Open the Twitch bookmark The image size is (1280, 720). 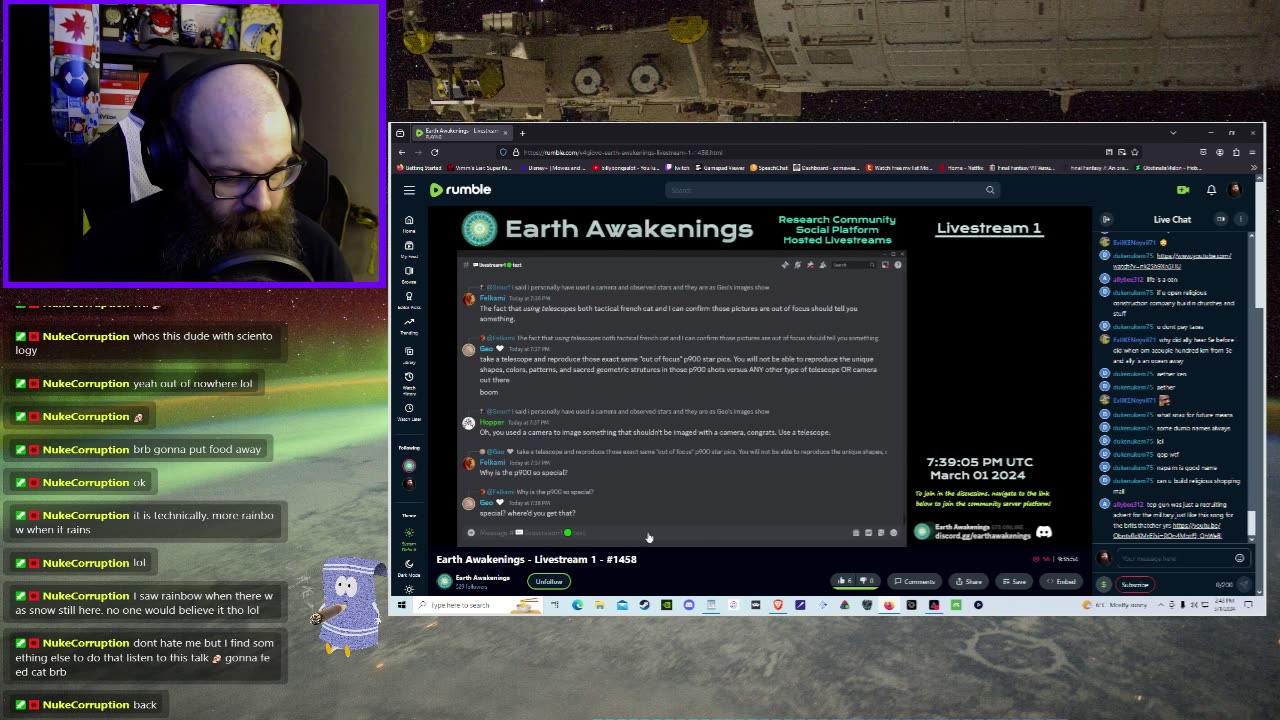coord(678,168)
